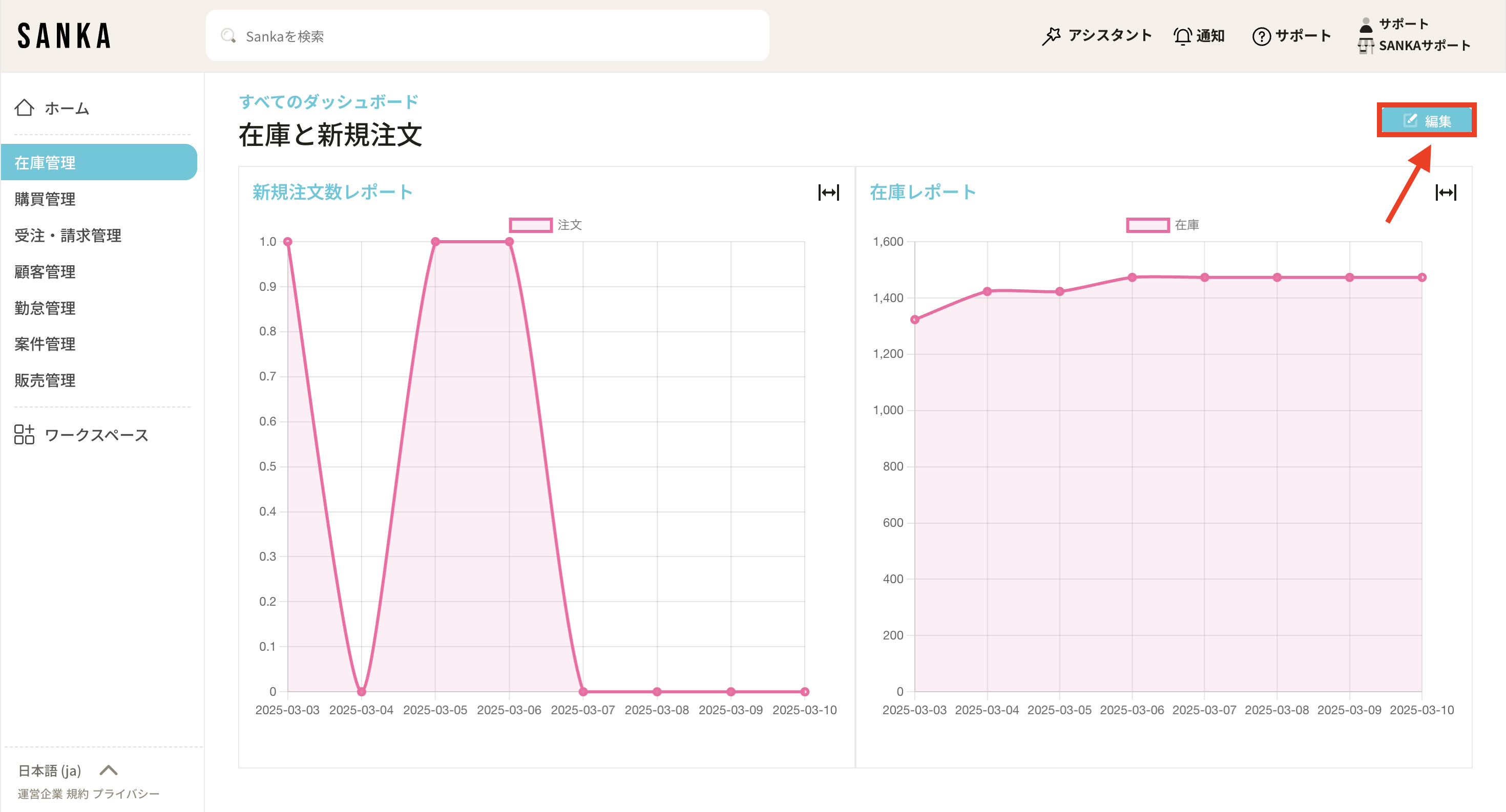
Task: Click the 編集 edit button
Action: click(x=1427, y=121)
